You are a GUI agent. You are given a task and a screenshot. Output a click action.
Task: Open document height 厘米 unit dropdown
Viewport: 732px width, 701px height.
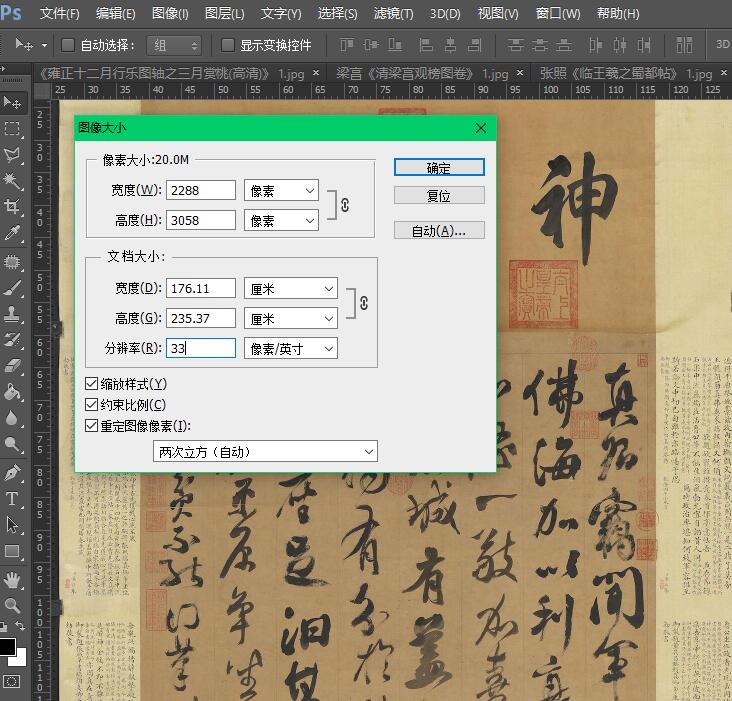pyautogui.click(x=291, y=319)
